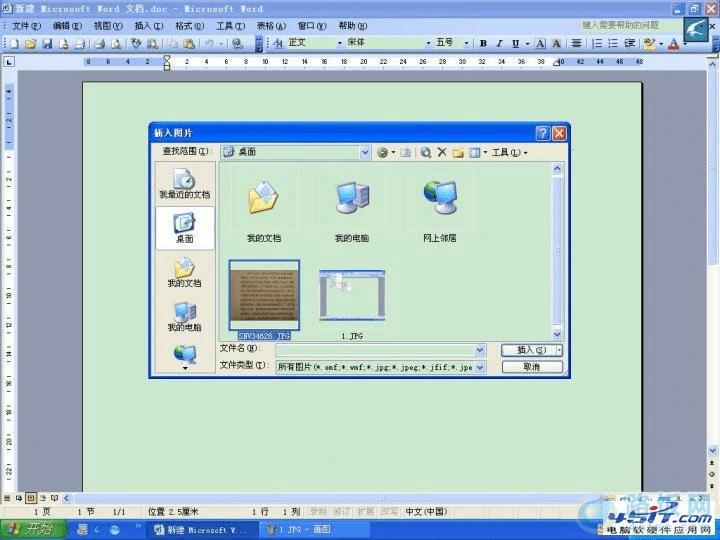720x540 pixels.
Task: Click the Open folder toolbar icon
Action: coord(31,44)
